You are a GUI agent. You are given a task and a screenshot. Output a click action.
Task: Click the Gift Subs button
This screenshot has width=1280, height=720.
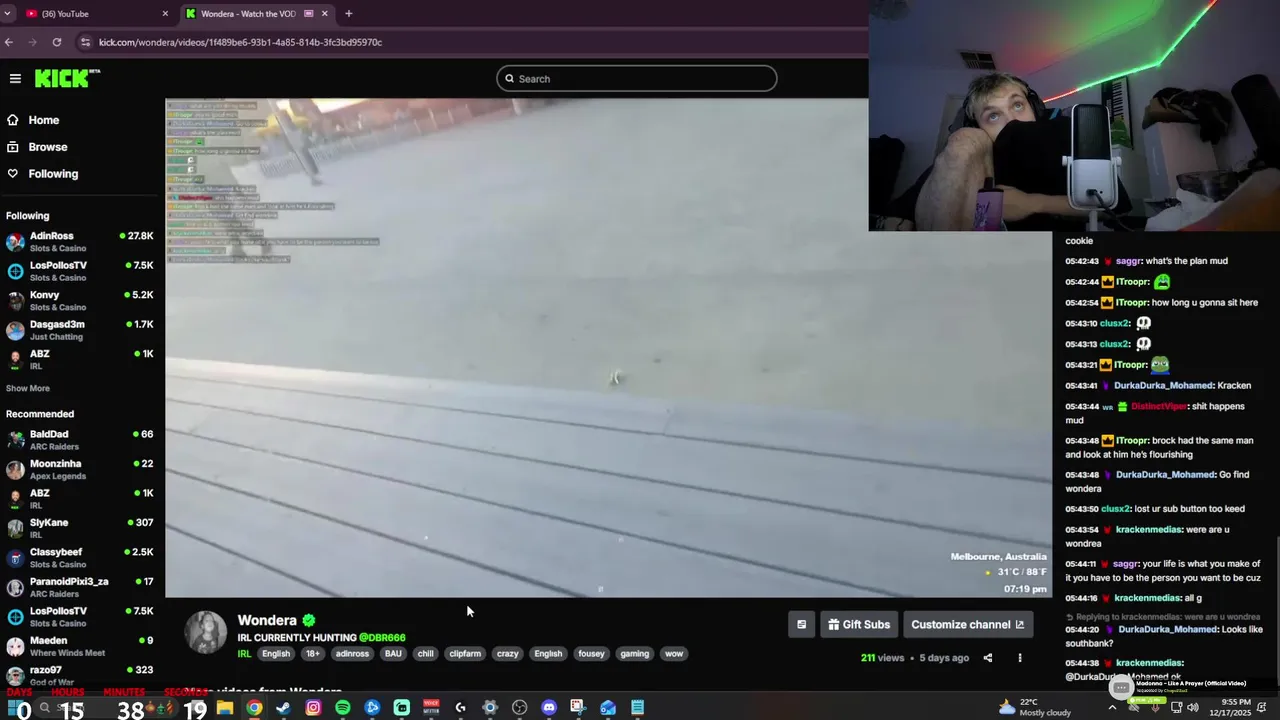(858, 625)
